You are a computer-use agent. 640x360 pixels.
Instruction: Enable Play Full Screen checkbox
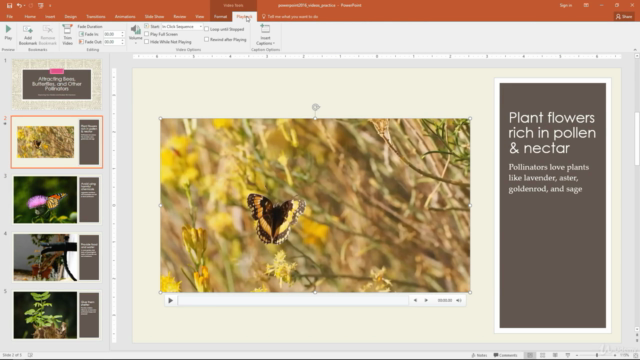(147, 34)
